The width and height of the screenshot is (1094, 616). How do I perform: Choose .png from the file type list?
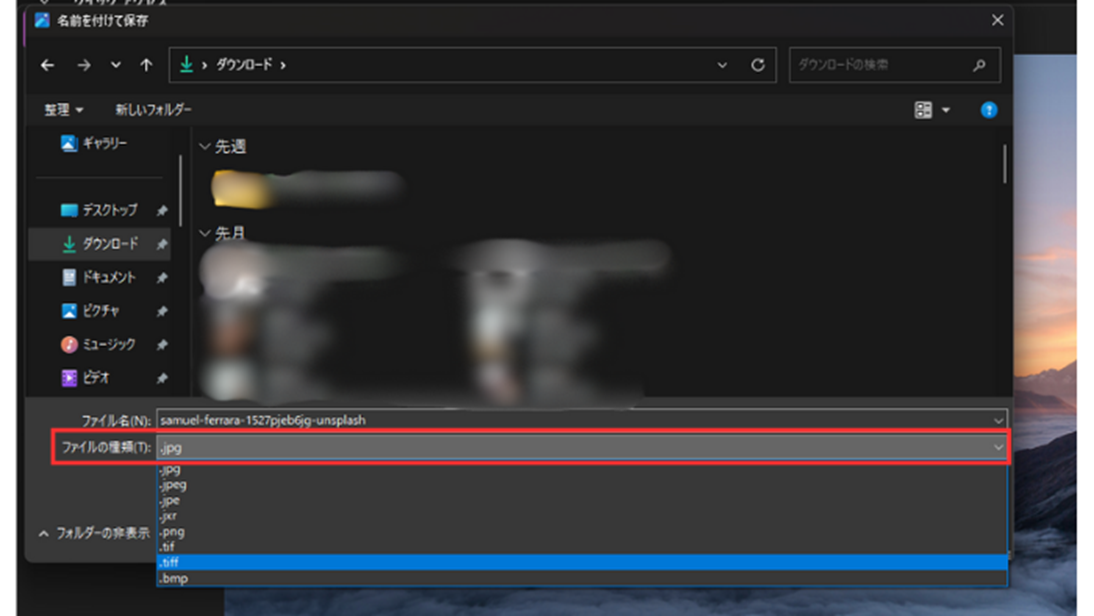(173, 532)
